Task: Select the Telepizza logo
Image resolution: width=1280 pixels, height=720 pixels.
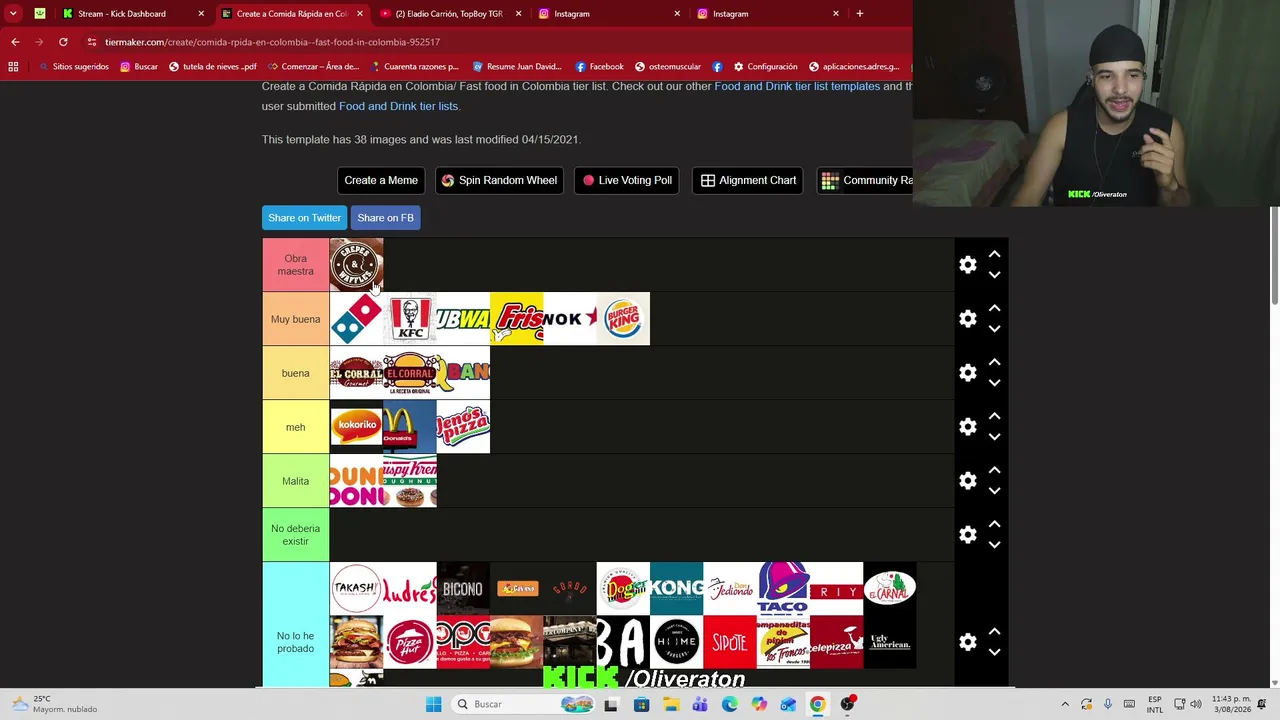Action: click(x=836, y=642)
